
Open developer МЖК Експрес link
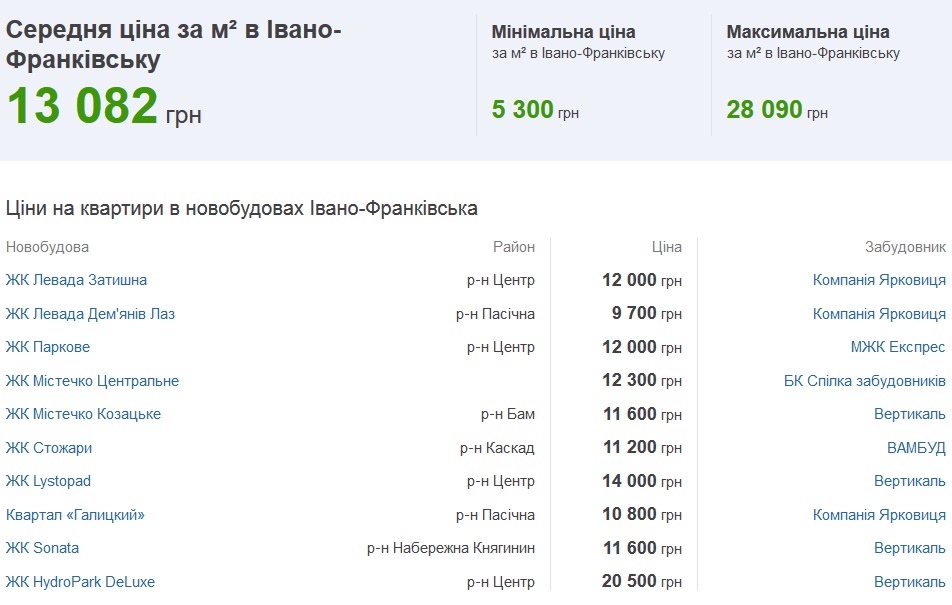coord(898,347)
